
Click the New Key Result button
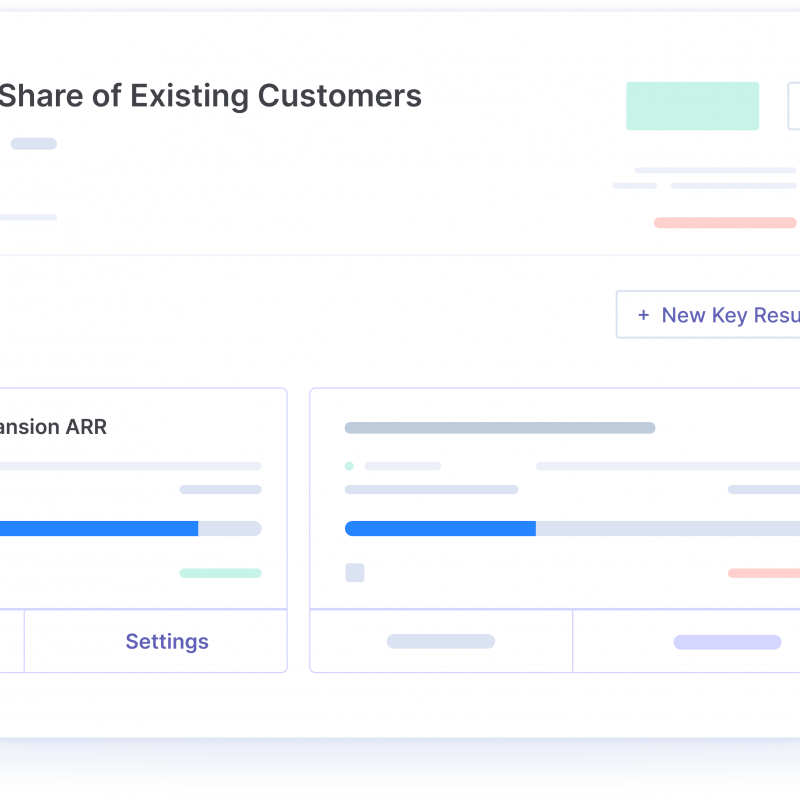pyautogui.click(x=708, y=315)
